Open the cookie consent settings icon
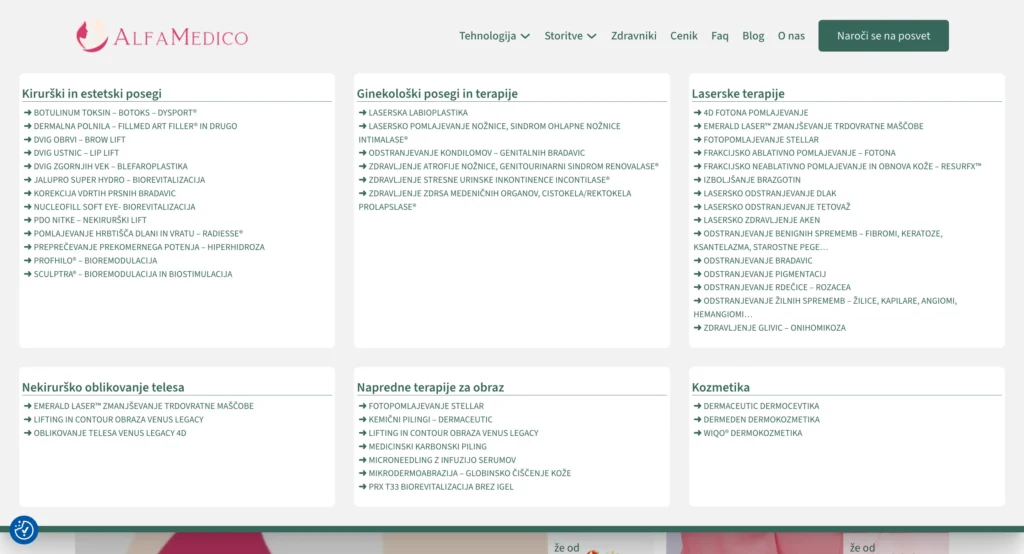Screen dimensions: 1024x554 (24, 530)
